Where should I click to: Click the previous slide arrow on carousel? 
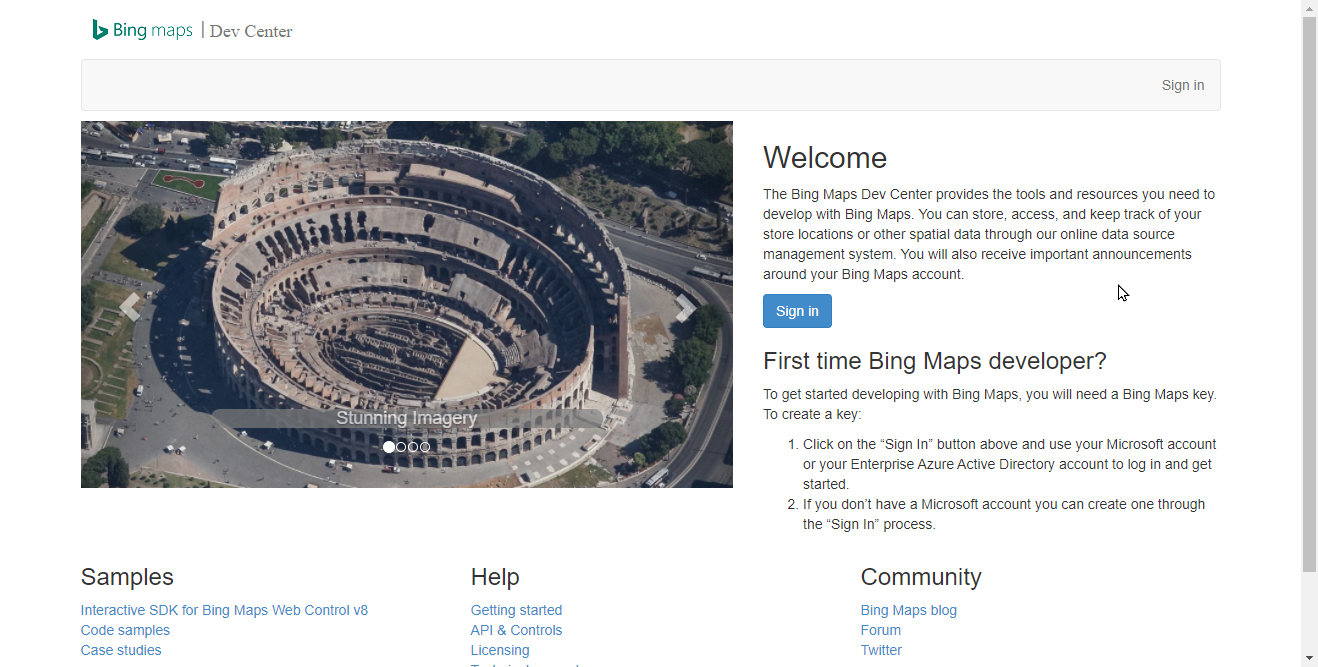pyautogui.click(x=130, y=307)
